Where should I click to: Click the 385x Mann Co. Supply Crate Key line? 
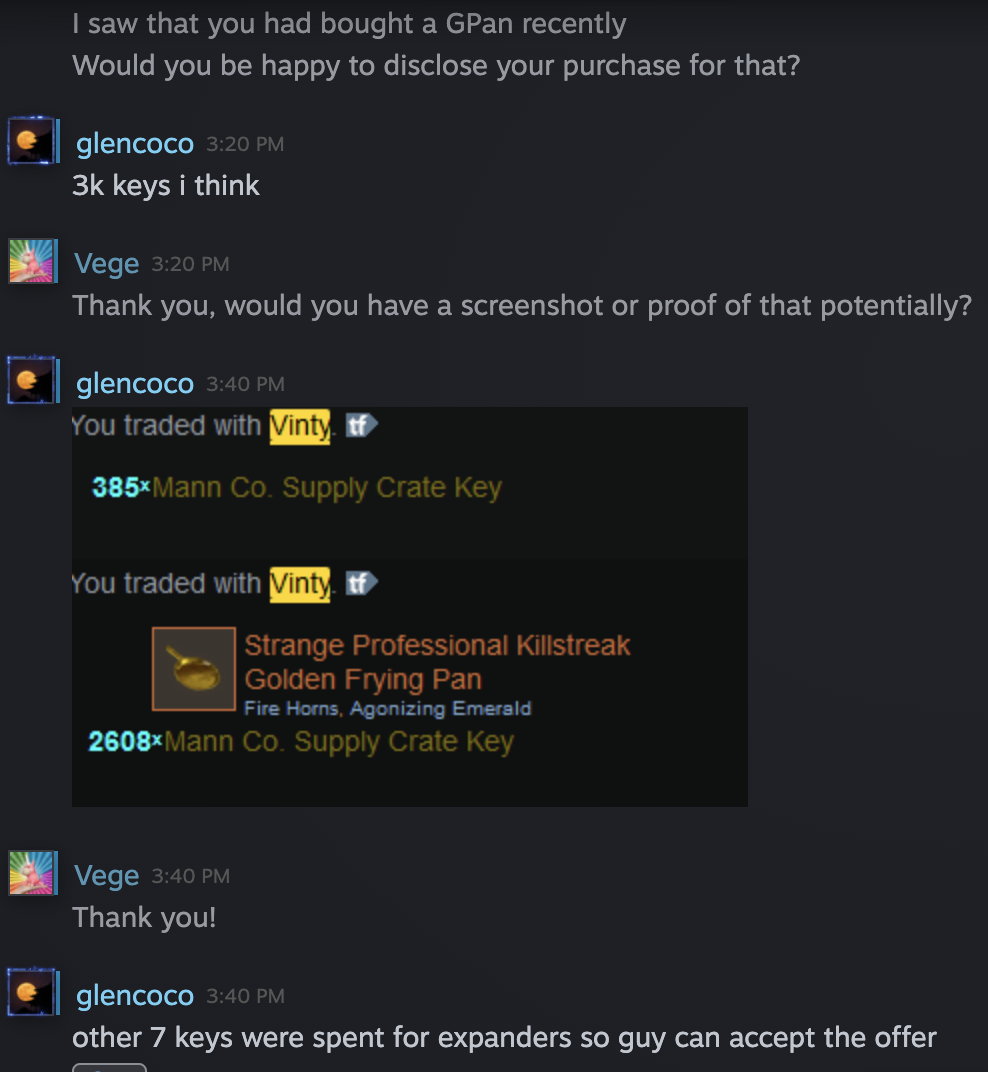pos(297,487)
